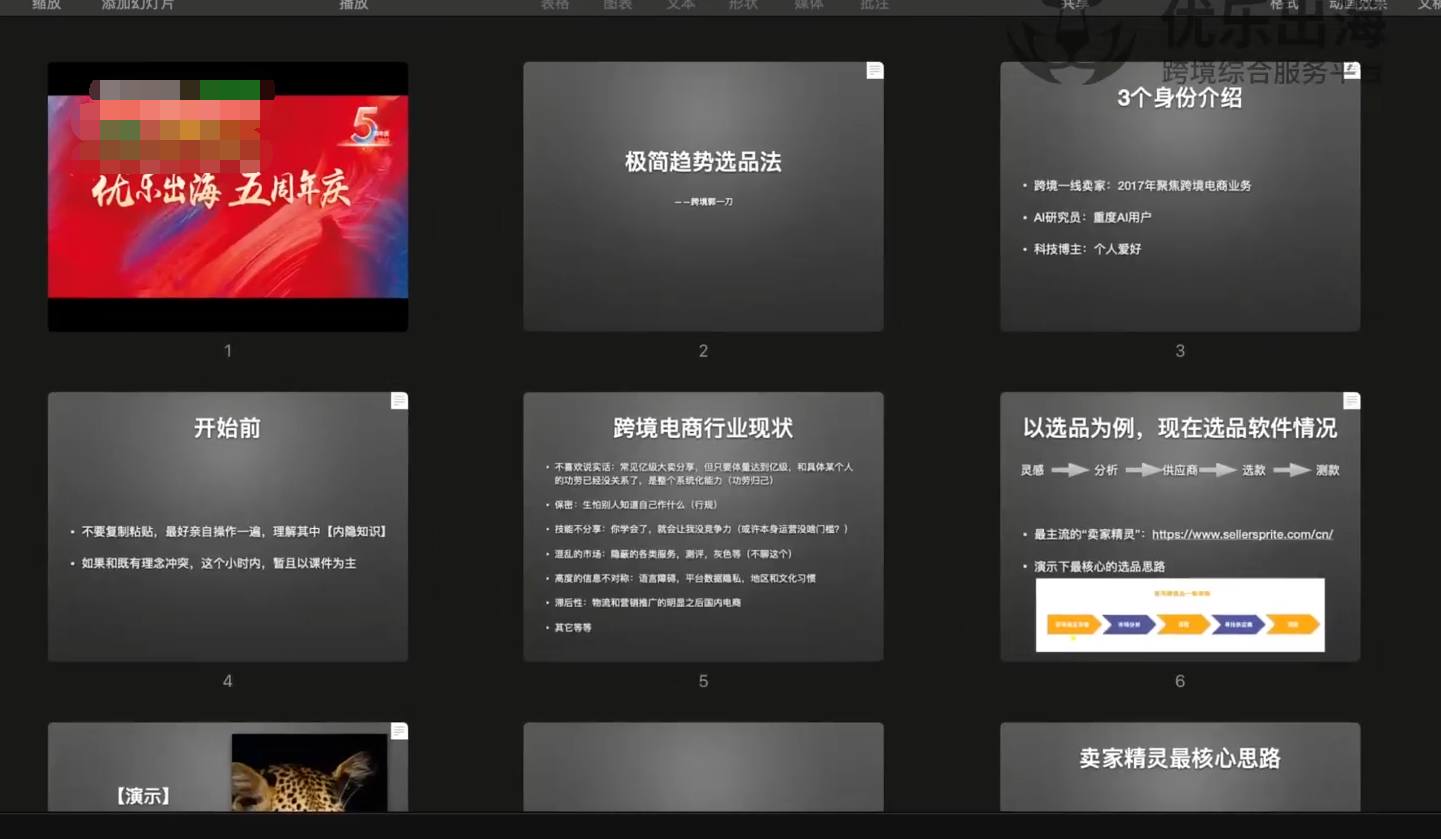
Task: Click the bullet starting 滞后性 on slide 5
Action: 648,603
